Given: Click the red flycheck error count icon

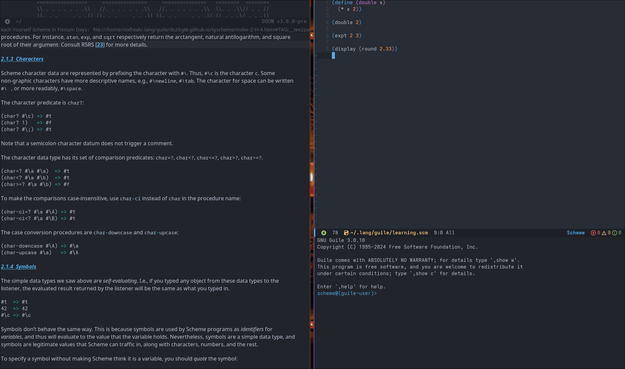Looking at the screenshot, I should click(x=593, y=233).
